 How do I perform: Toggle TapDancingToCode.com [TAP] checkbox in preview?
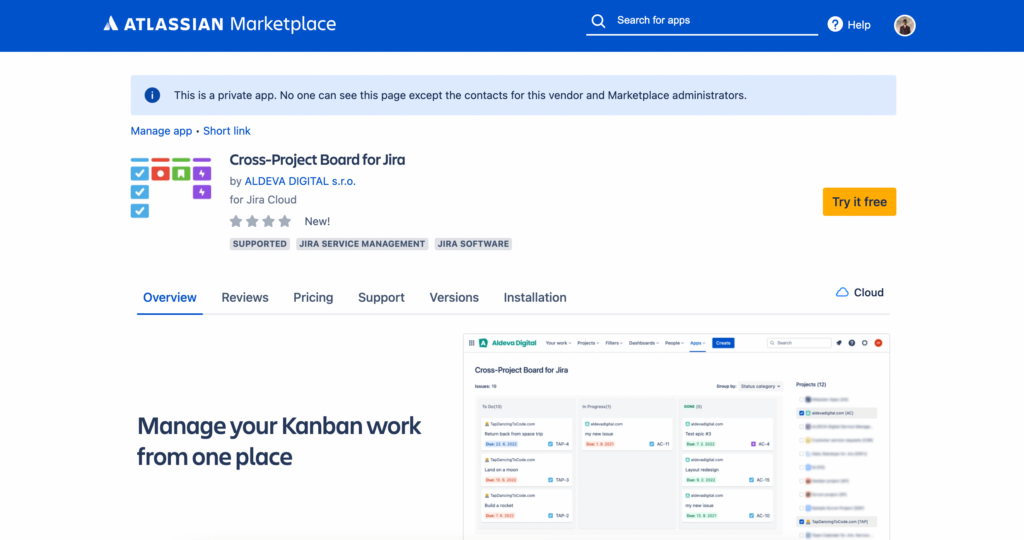click(x=801, y=522)
